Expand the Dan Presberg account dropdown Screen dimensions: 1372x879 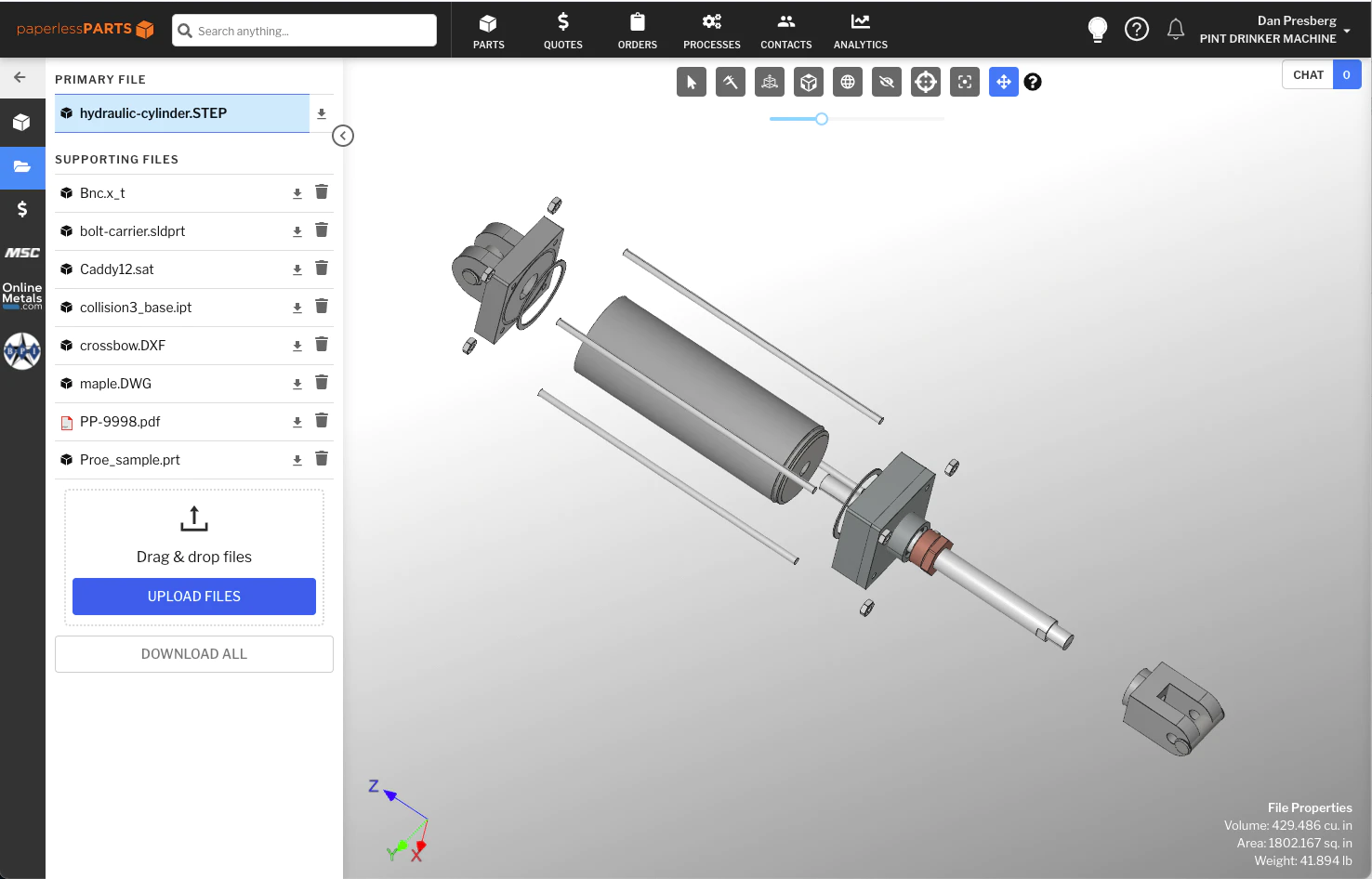(1275, 30)
